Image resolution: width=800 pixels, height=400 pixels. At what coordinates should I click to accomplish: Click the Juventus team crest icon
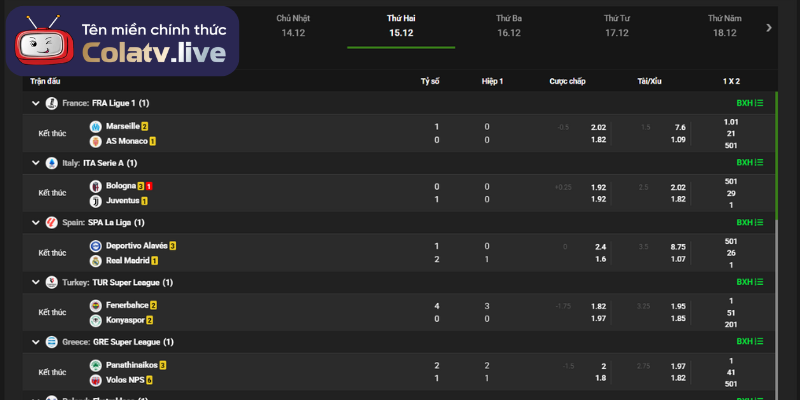[x=96, y=201]
